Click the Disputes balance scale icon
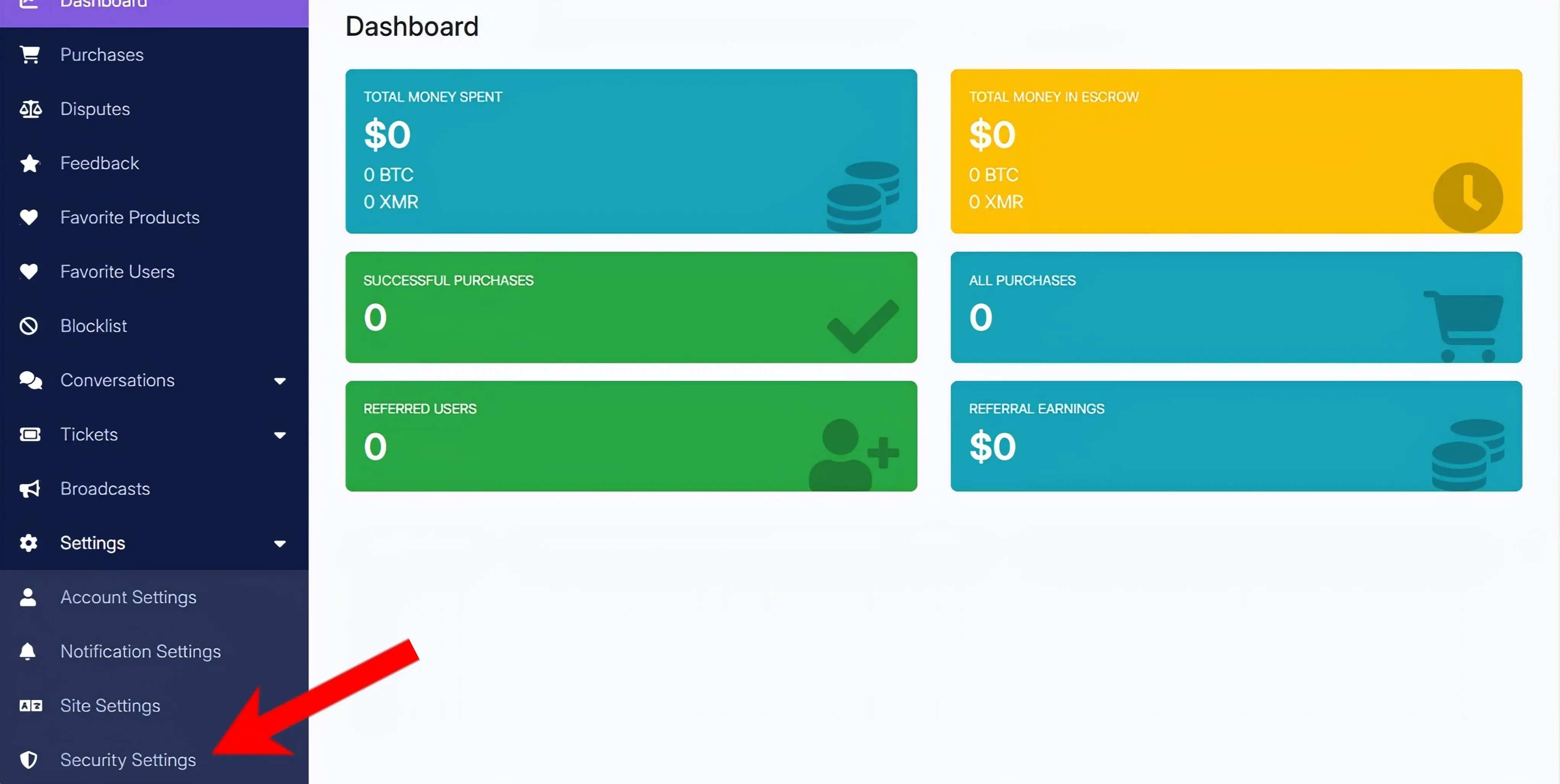 coord(30,109)
